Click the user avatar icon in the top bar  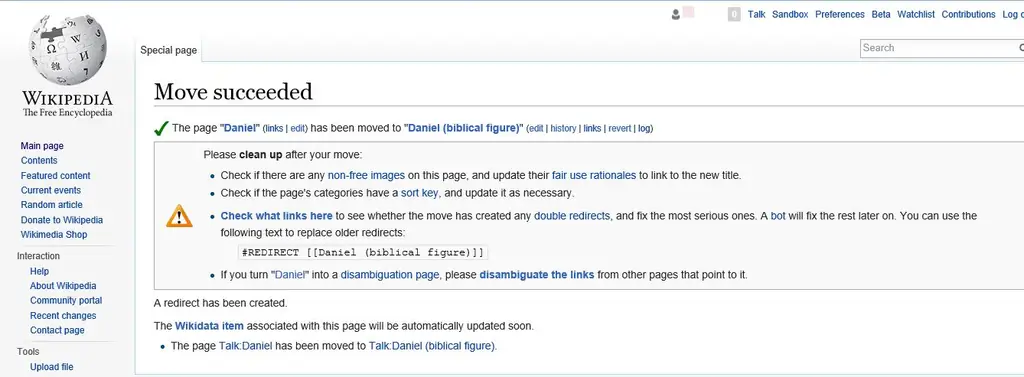(676, 14)
